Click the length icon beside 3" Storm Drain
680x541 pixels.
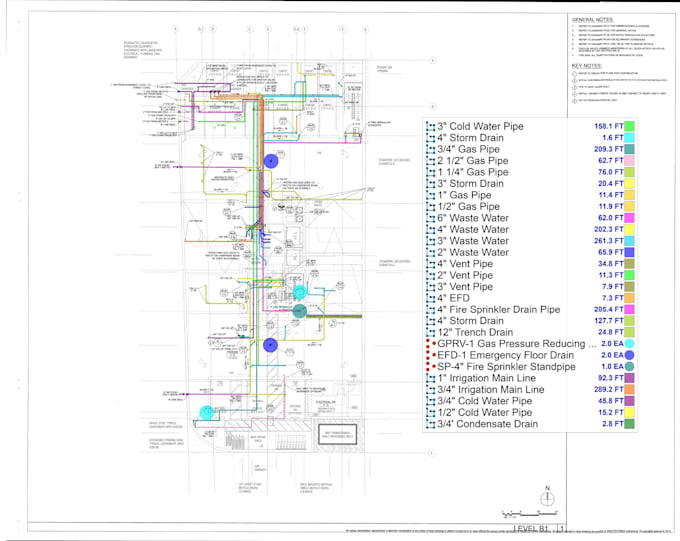click(x=431, y=184)
